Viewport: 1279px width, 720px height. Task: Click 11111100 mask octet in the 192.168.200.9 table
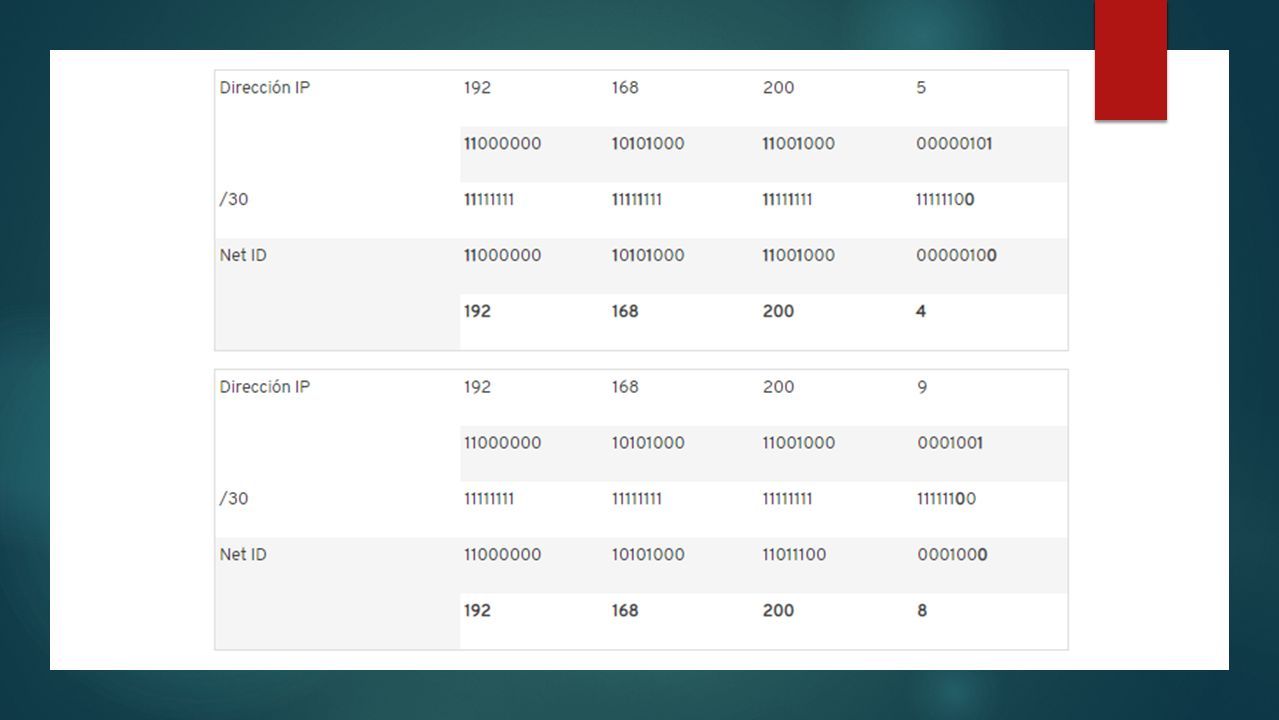[946, 499]
